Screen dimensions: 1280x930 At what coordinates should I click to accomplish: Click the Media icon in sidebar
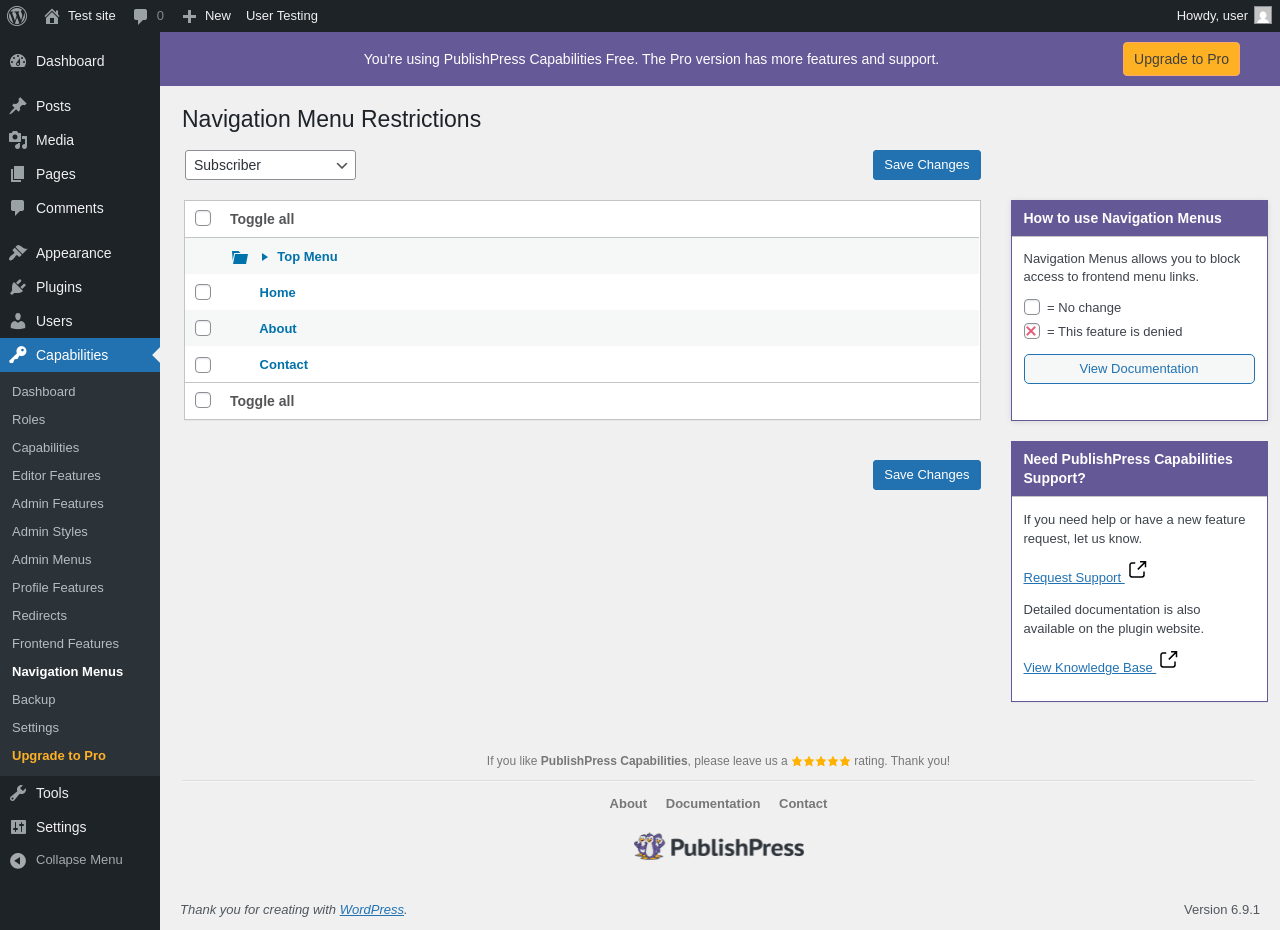18,140
